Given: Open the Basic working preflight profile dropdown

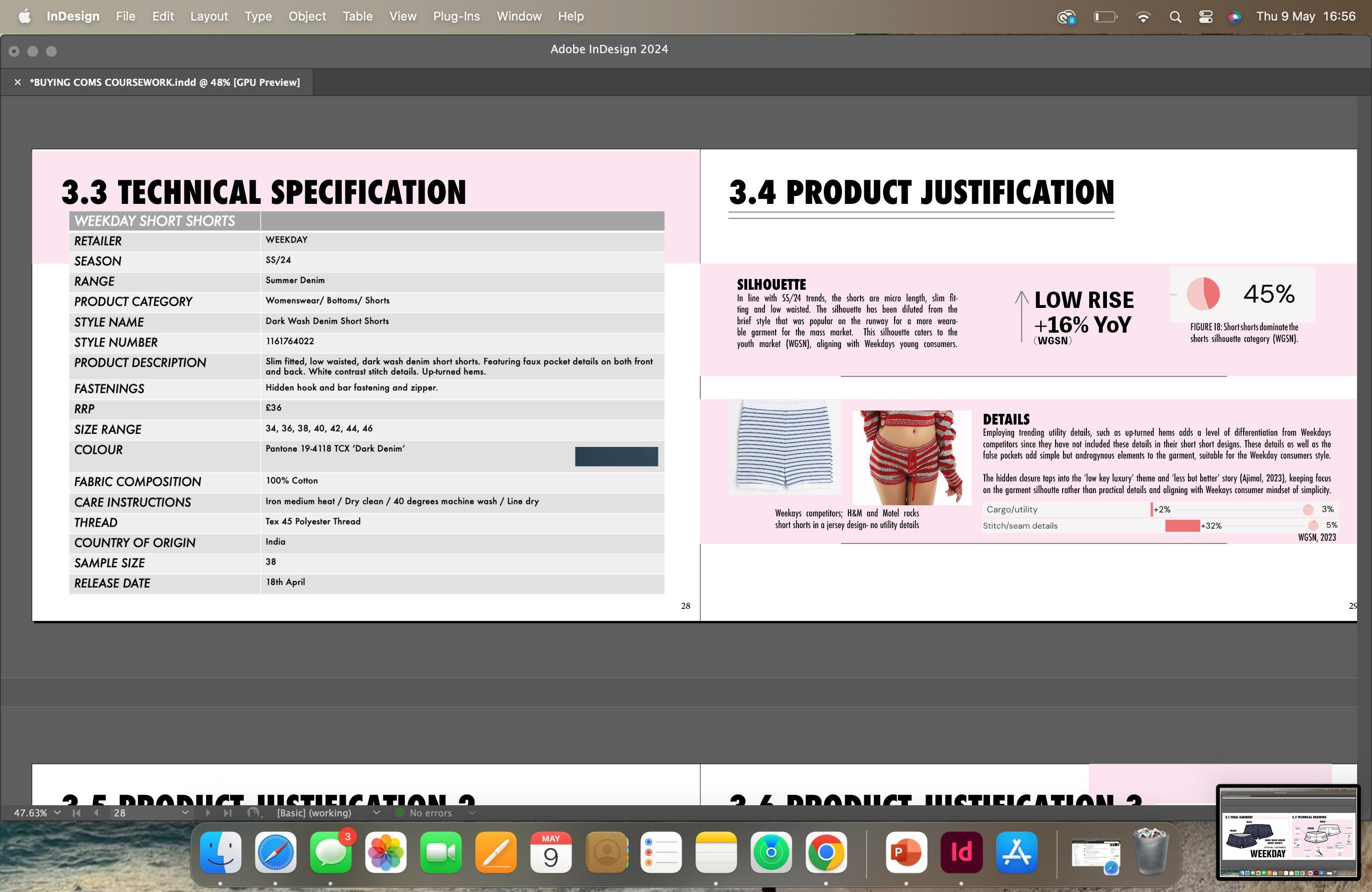Looking at the screenshot, I should click(377, 813).
